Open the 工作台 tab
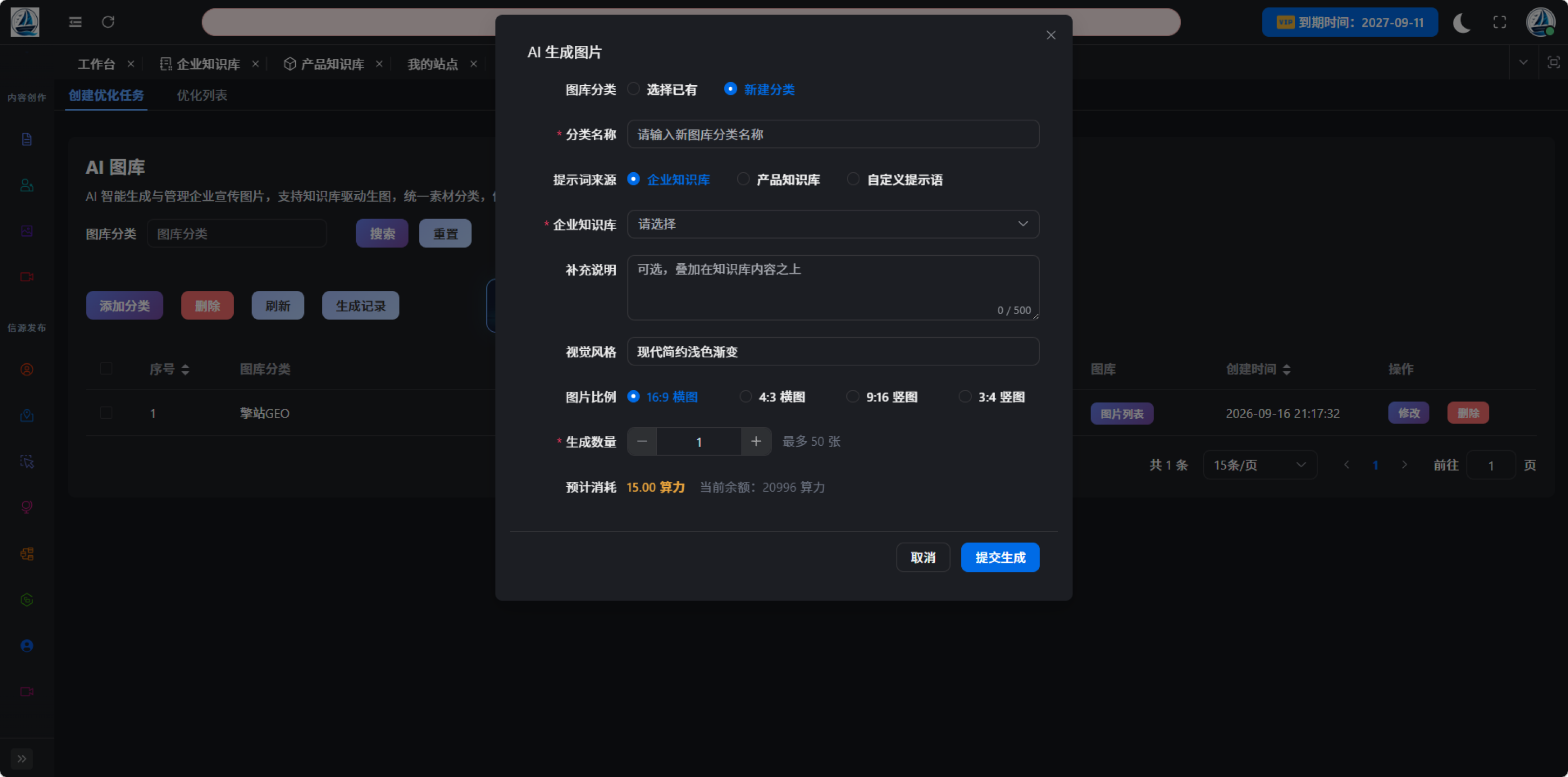This screenshot has height=777, width=1568. (96, 64)
